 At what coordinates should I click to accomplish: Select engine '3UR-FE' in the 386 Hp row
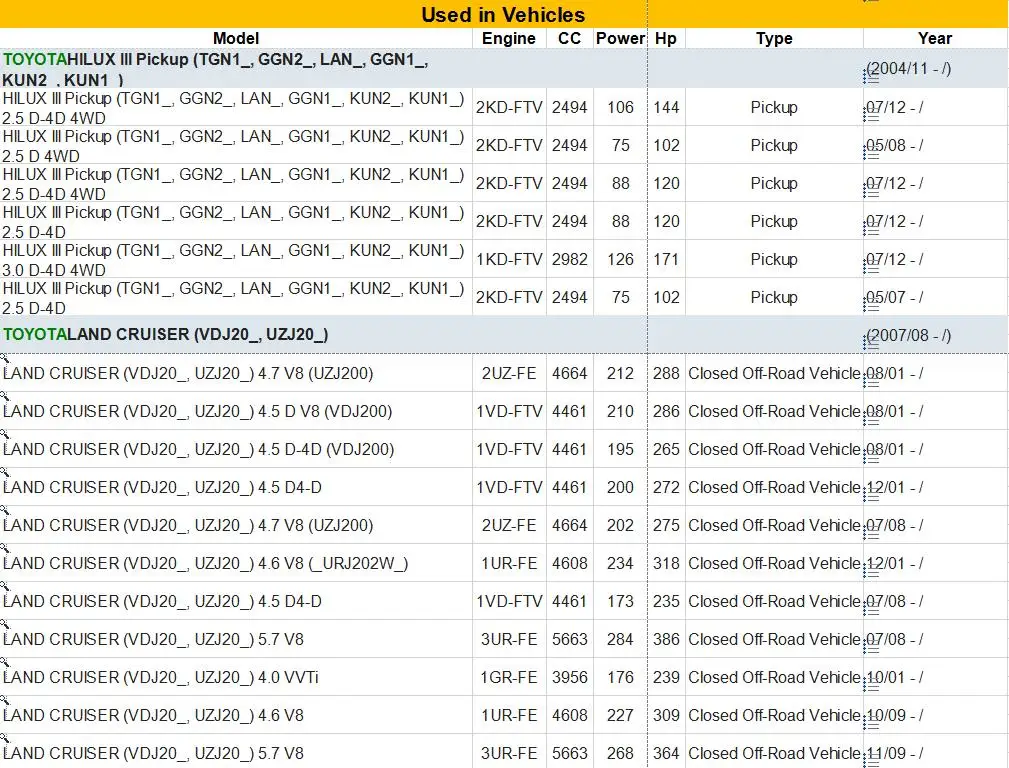click(509, 639)
